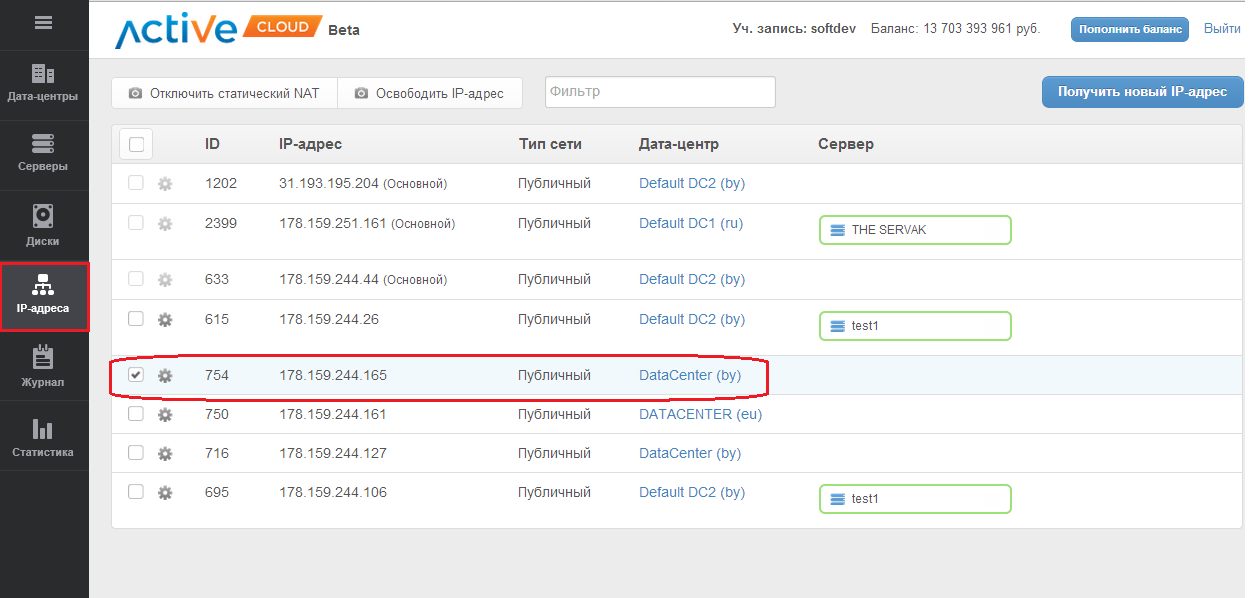Viewport: 1249px width, 598px height.
Task: Click Получить новый IP-адрес button
Action: coord(1142,91)
